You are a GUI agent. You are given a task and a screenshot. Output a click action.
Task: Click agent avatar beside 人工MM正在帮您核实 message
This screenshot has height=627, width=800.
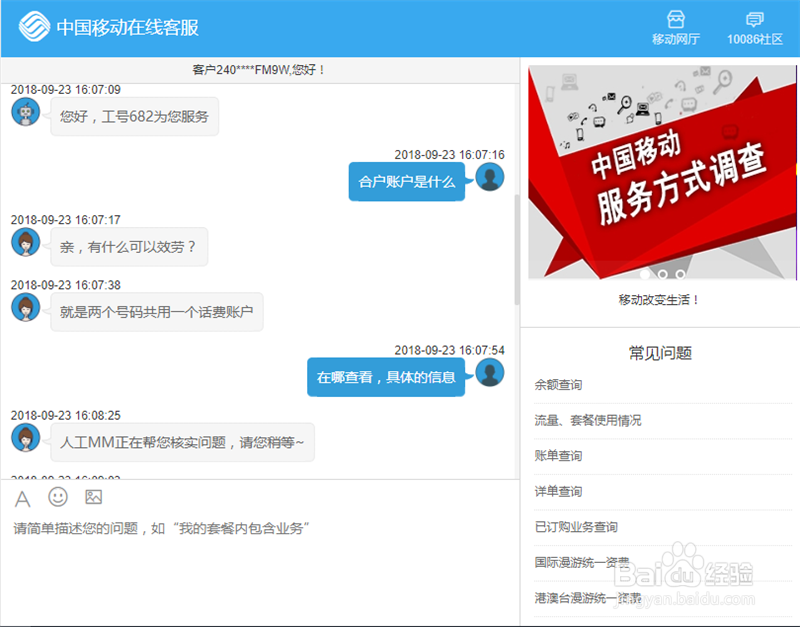[x=26, y=438]
